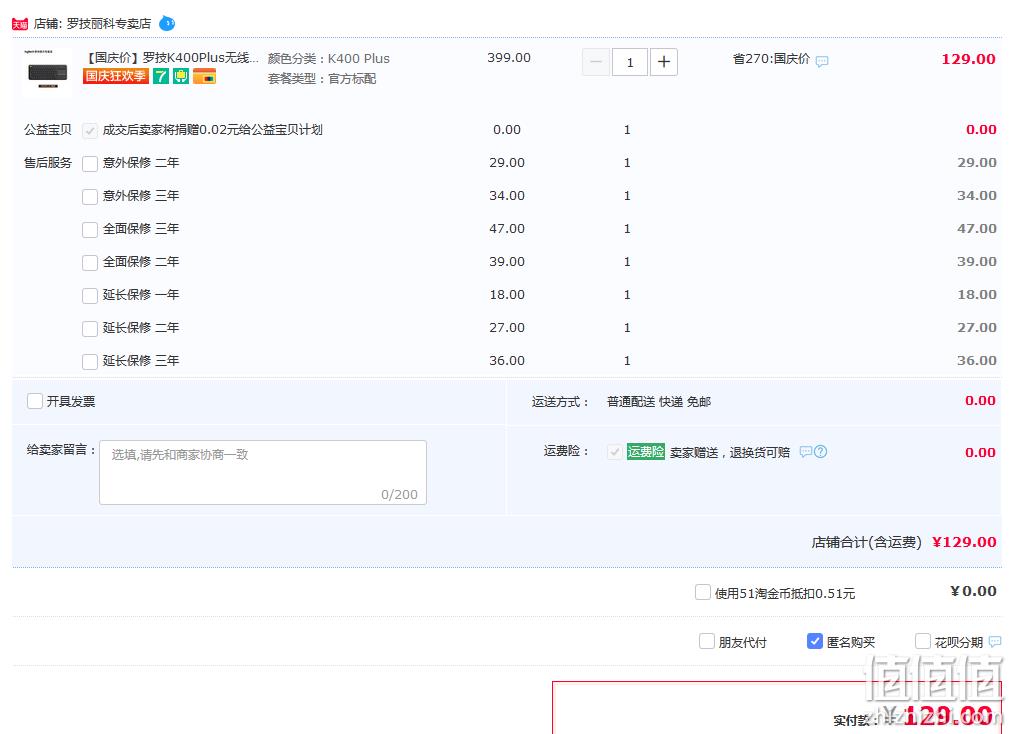The width and height of the screenshot is (1013, 734).
Task: Click the Tmall logo icon beside store name
Action: click(19, 25)
